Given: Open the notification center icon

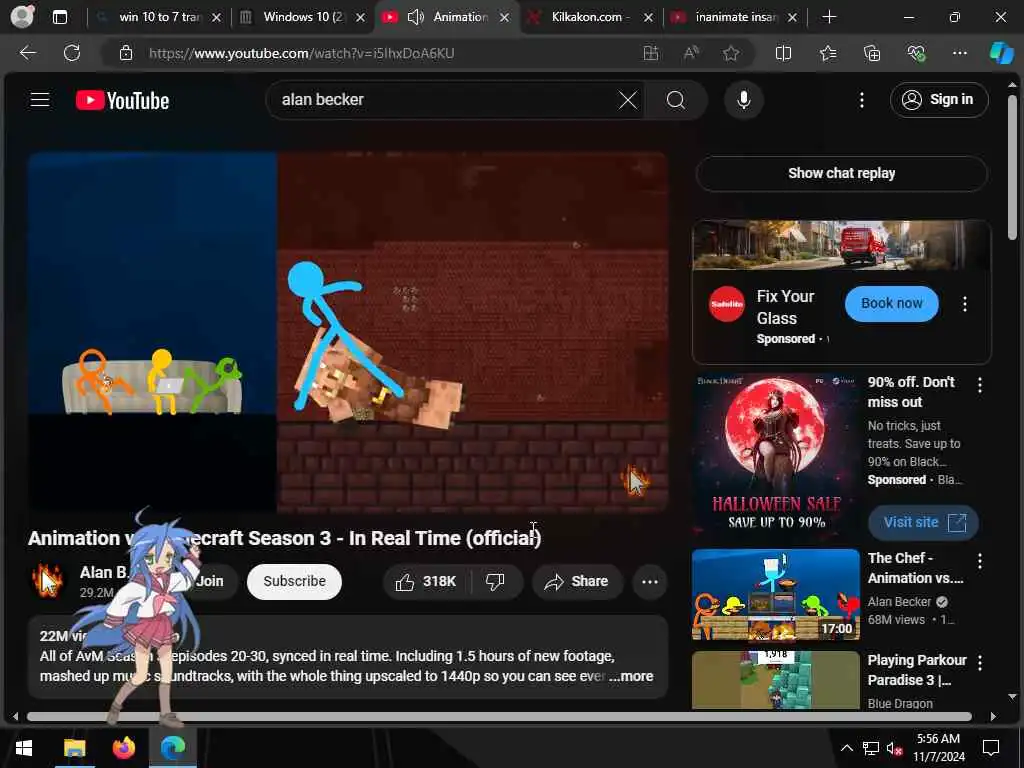Looking at the screenshot, I should point(991,748).
